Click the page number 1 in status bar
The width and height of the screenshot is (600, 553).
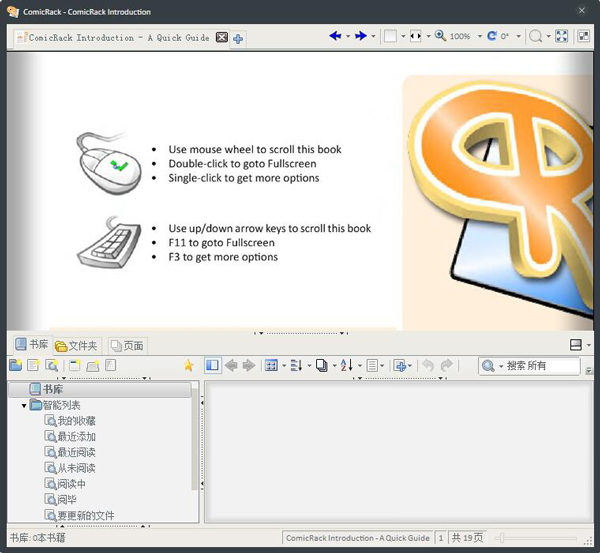click(441, 538)
